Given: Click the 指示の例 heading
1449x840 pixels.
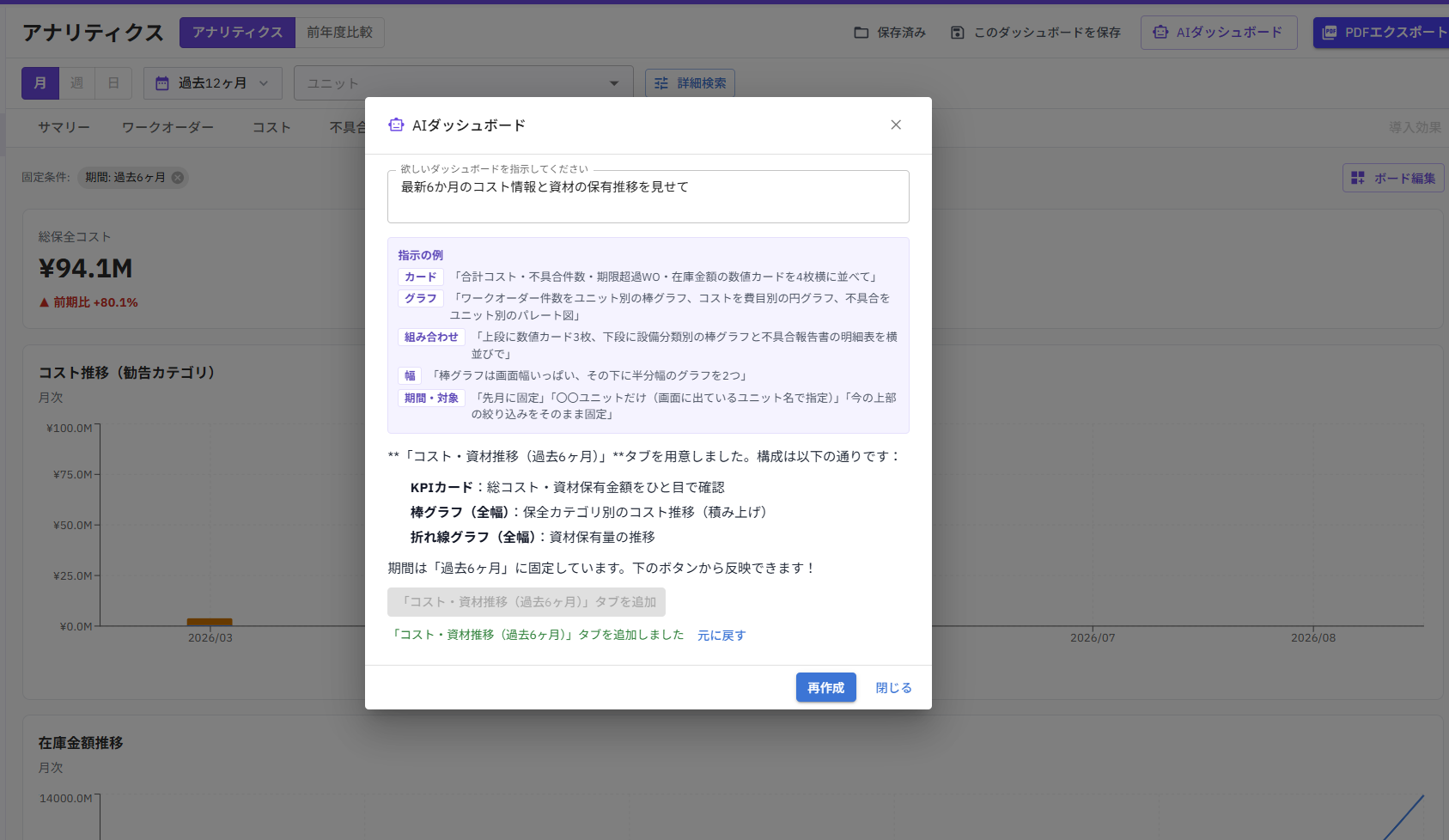Looking at the screenshot, I should [420, 255].
